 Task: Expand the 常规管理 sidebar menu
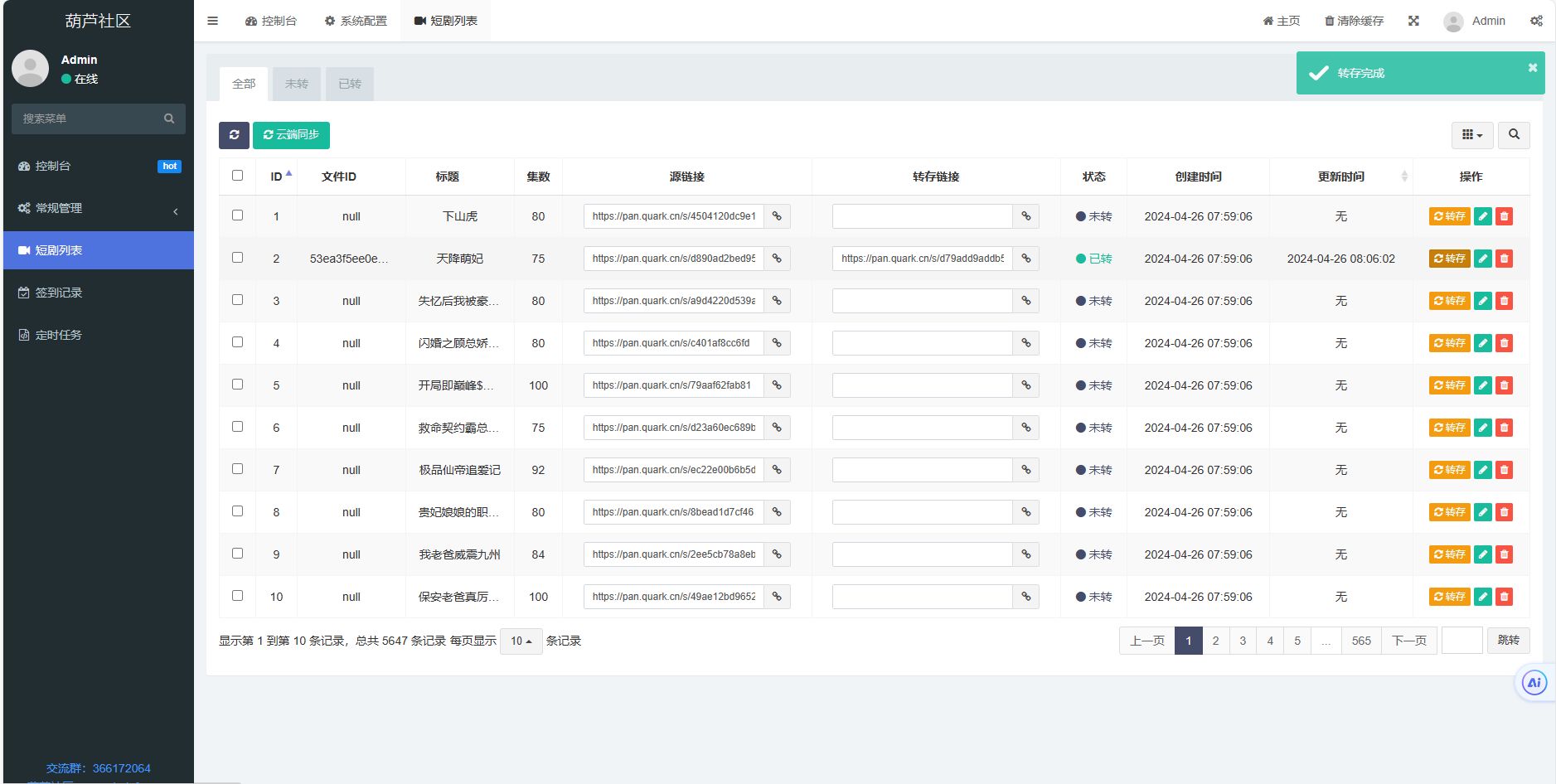(99, 208)
